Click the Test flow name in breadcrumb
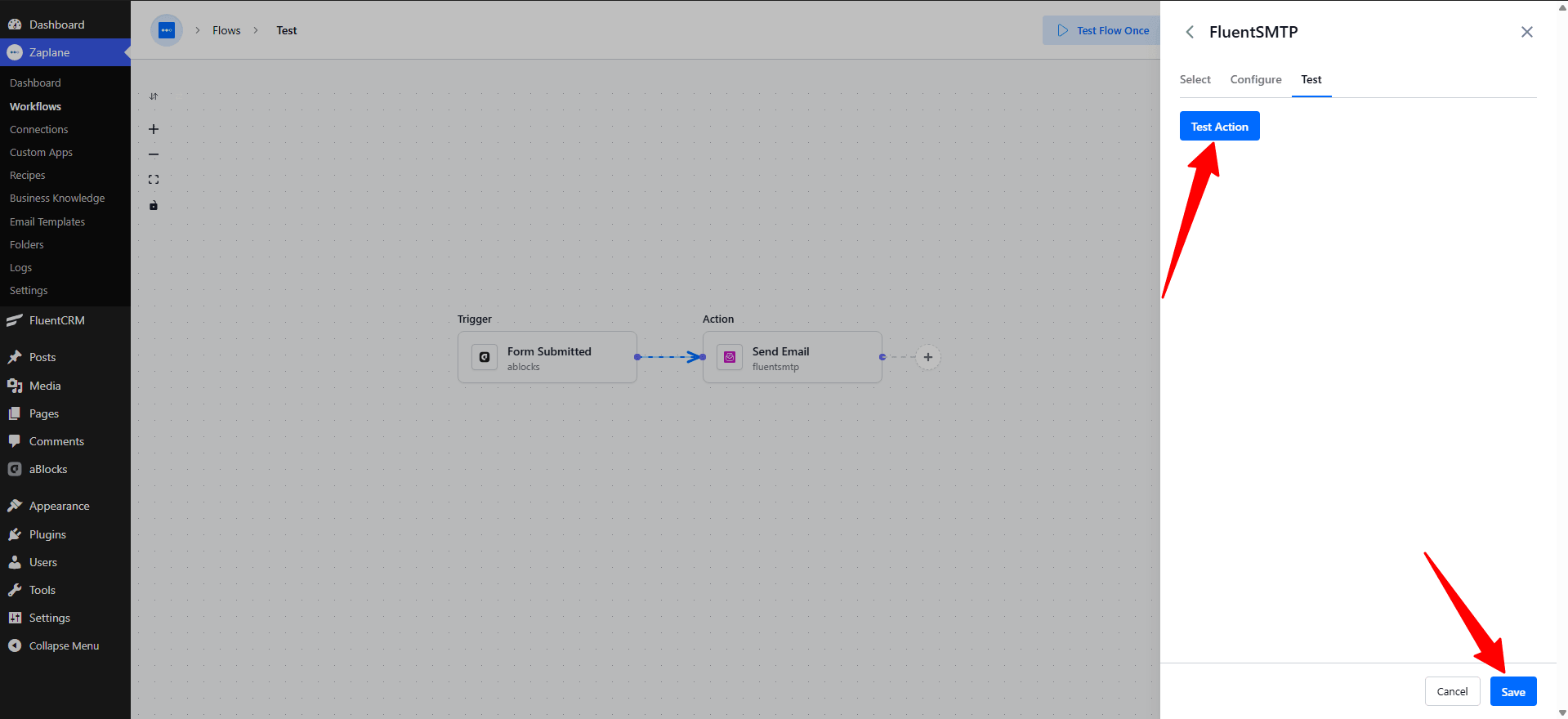Image resolution: width=1568 pixels, height=719 pixels. coord(287,30)
